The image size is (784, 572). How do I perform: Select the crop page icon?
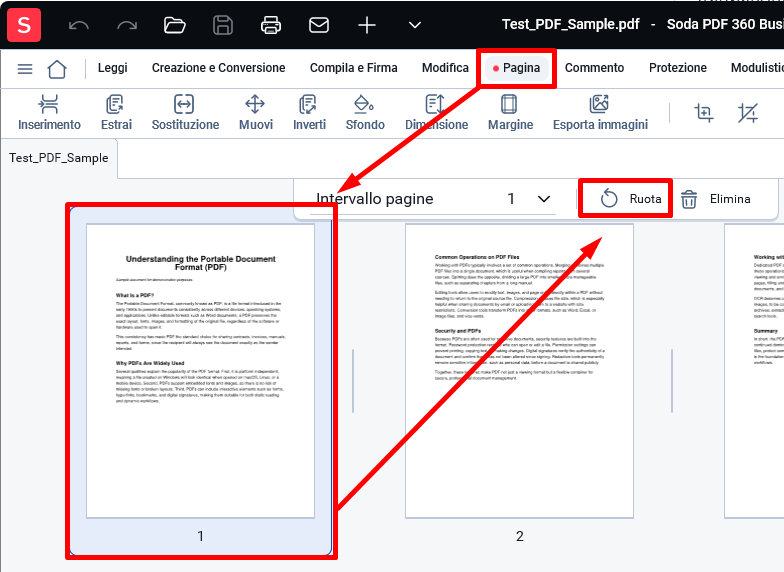[704, 113]
